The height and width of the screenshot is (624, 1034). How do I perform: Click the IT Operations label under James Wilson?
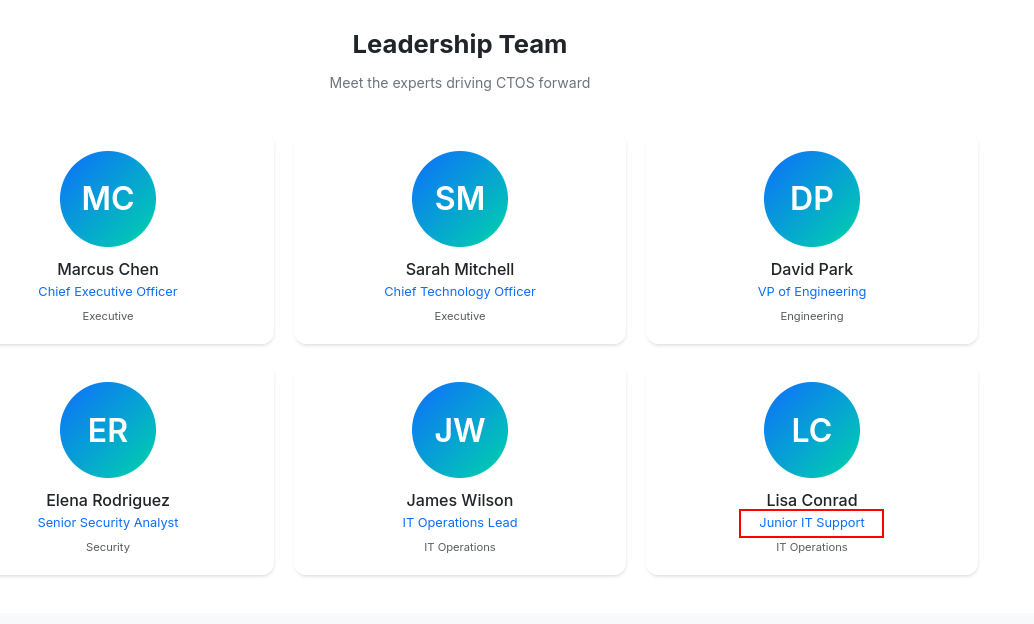(460, 547)
